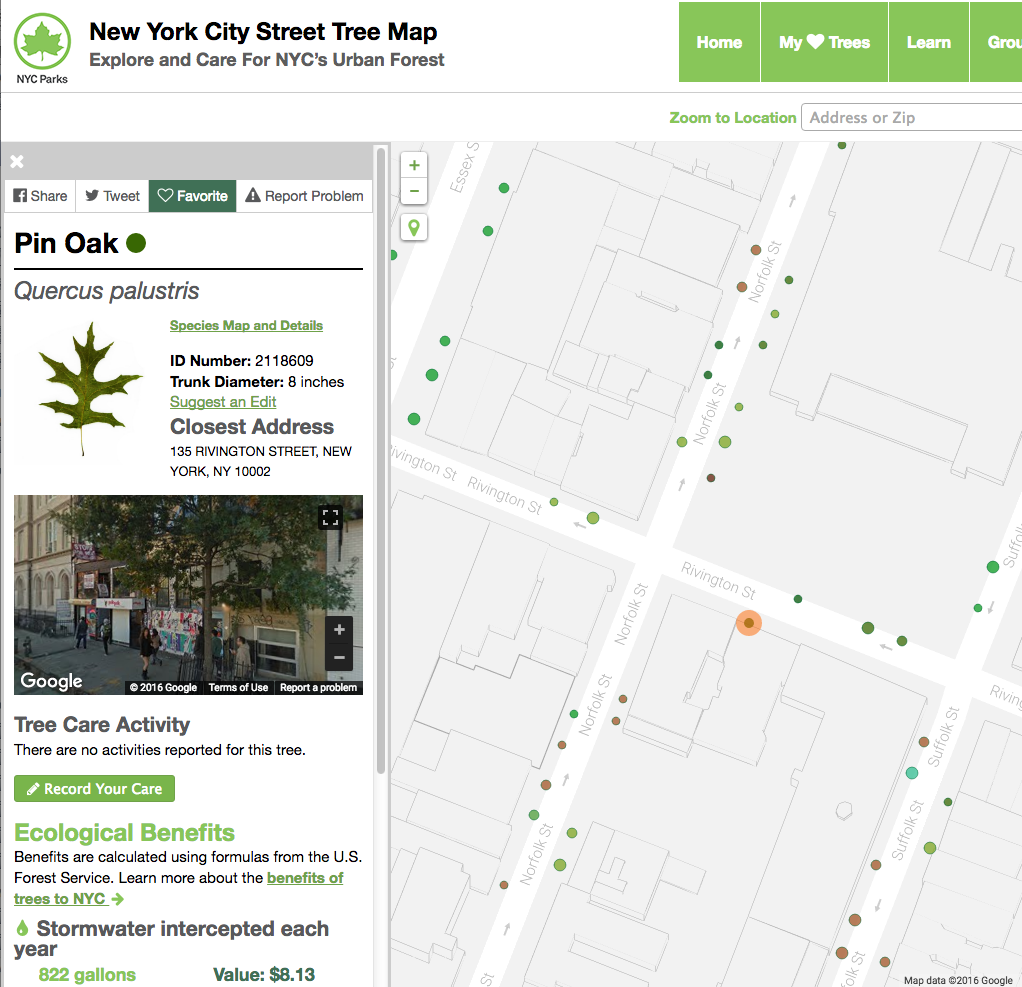Viewport: 1022px width, 987px height.
Task: Zoom out on street view photo
Action: 340,657
